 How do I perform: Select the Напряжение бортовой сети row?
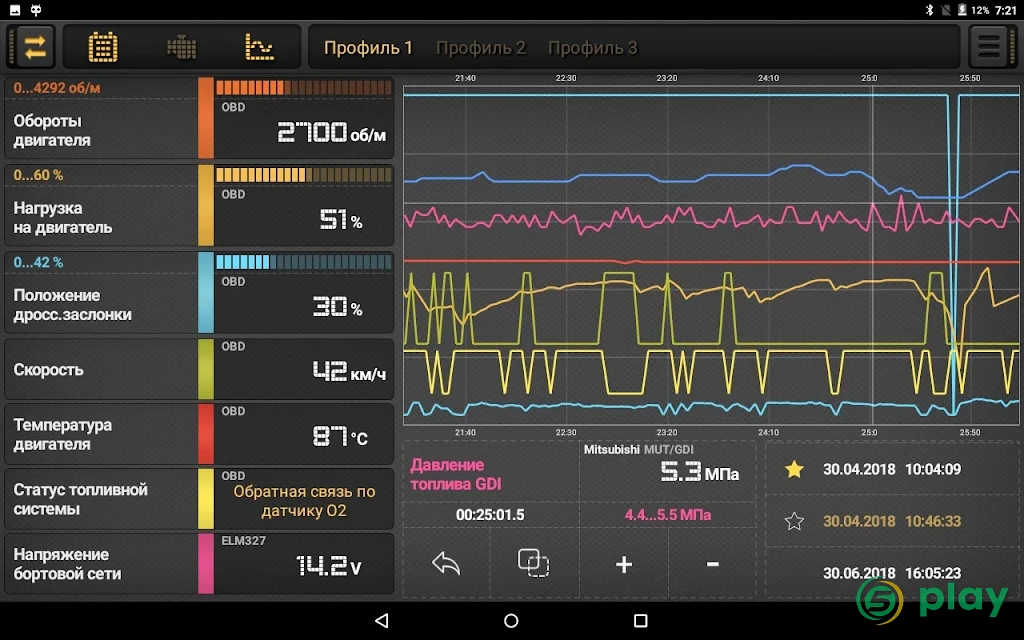pyautogui.click(x=199, y=563)
